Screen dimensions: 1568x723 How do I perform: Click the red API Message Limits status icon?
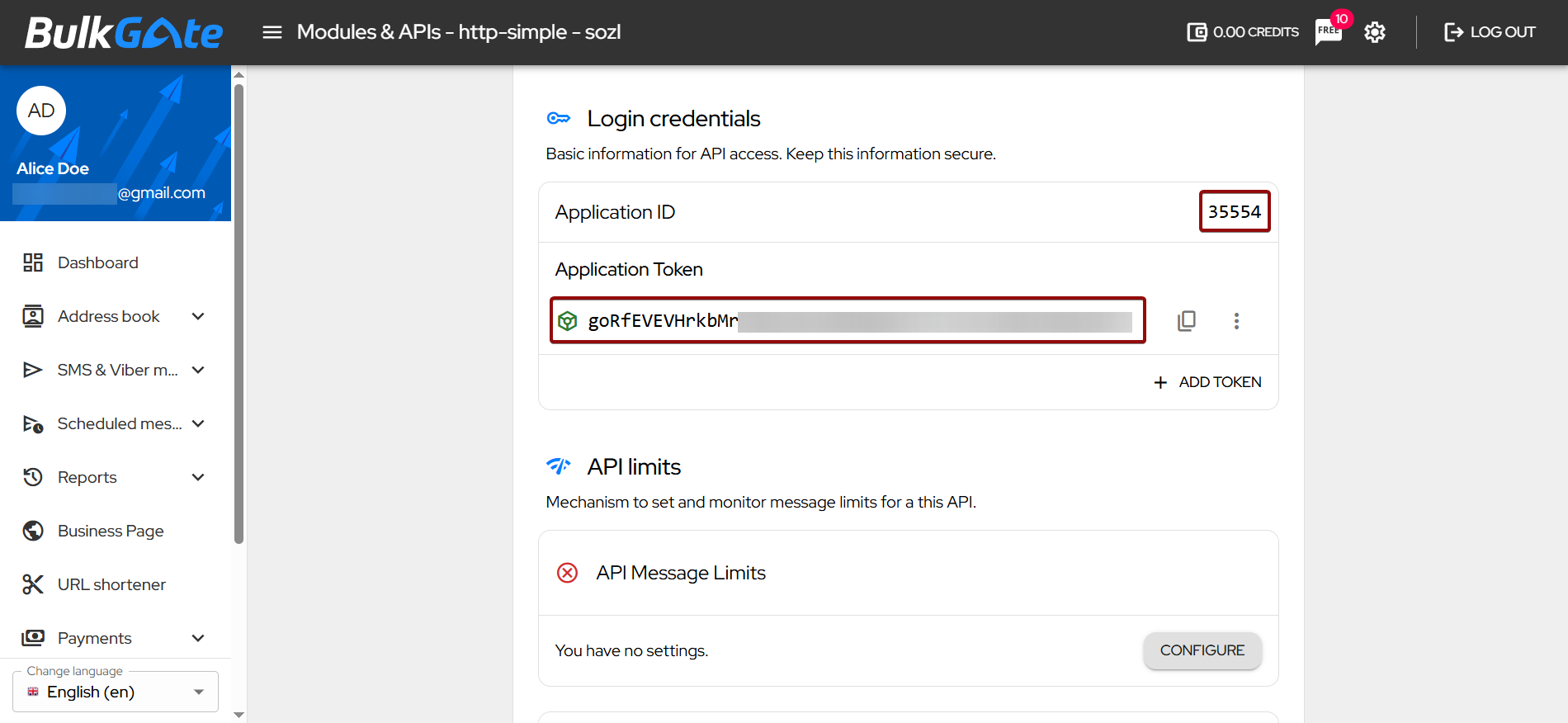pyautogui.click(x=567, y=573)
